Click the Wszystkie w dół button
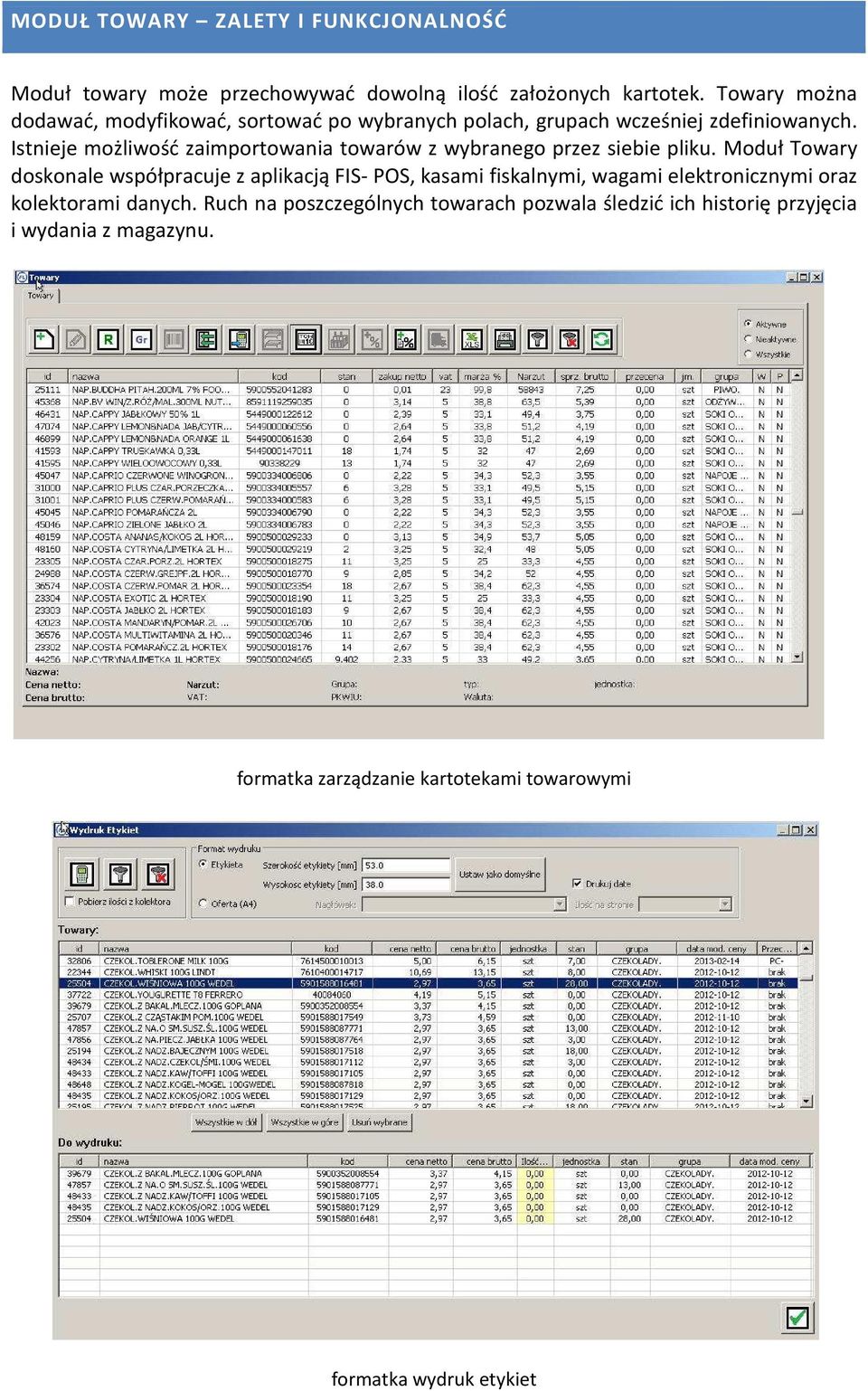Viewport: 868px width, 1391px height. click(x=227, y=1122)
